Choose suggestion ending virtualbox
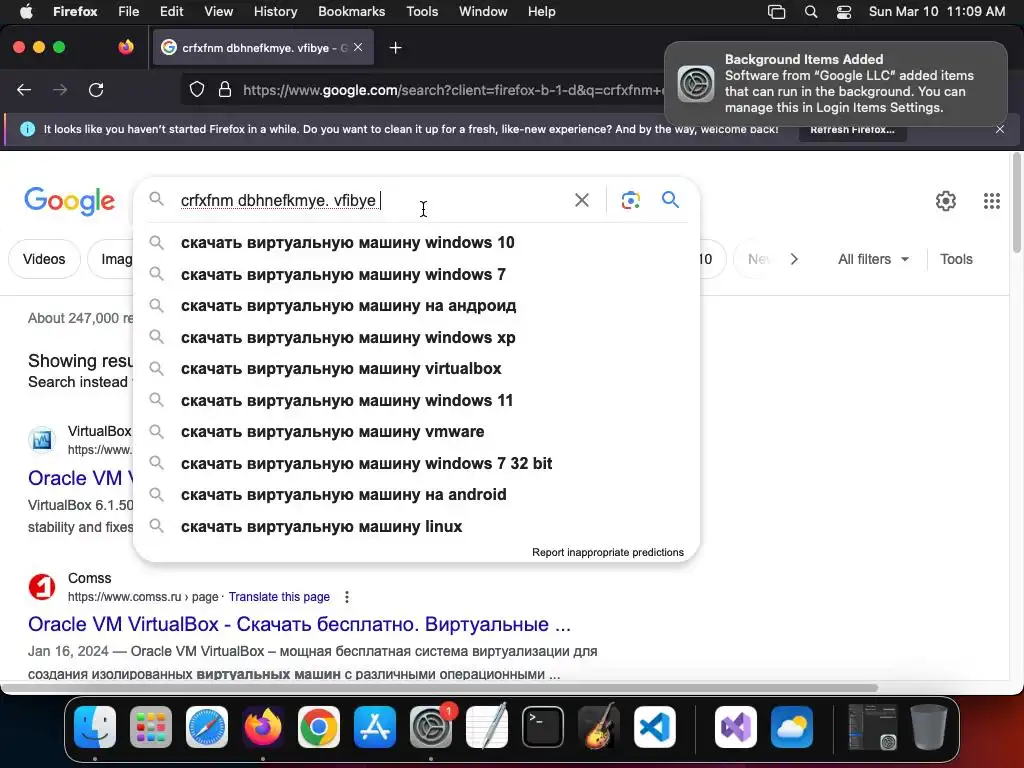 tap(417, 369)
